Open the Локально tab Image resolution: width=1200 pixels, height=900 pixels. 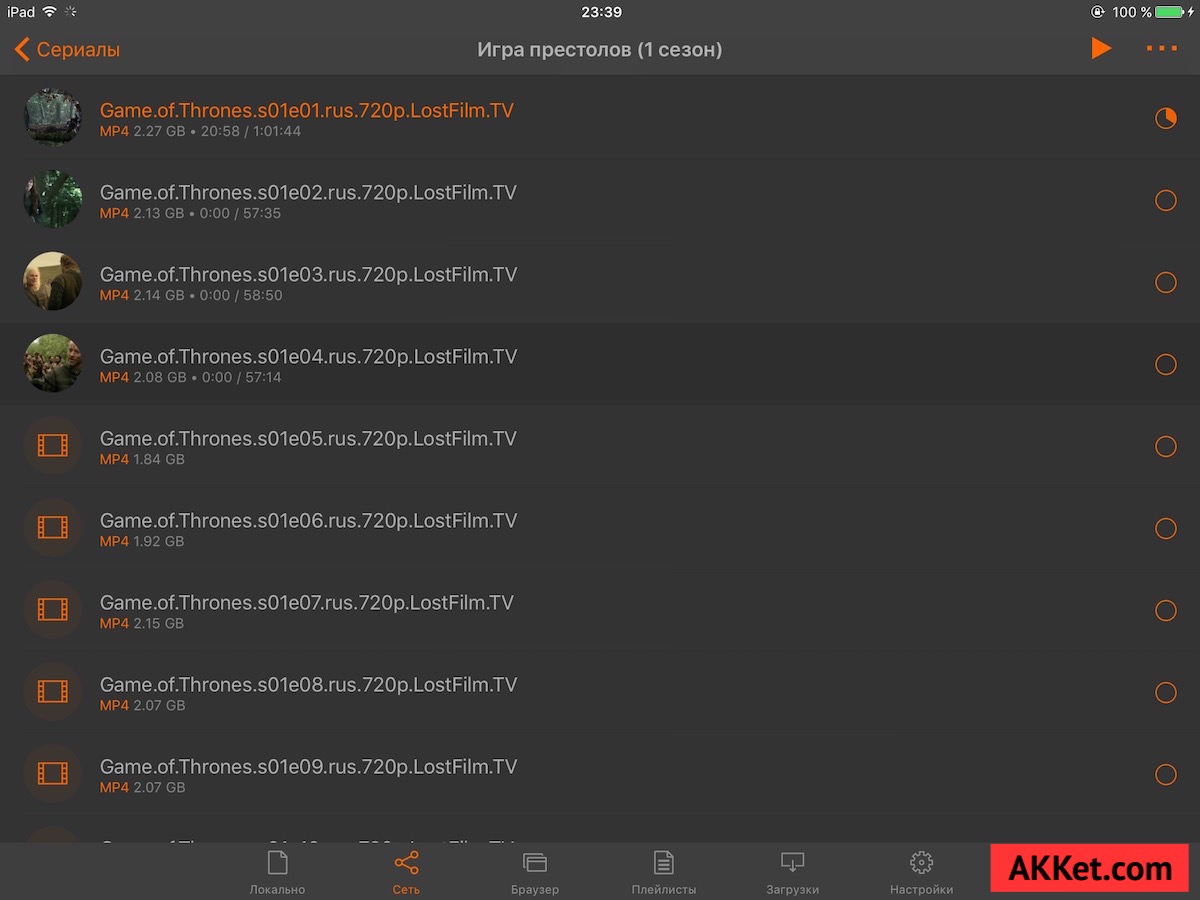click(x=277, y=873)
